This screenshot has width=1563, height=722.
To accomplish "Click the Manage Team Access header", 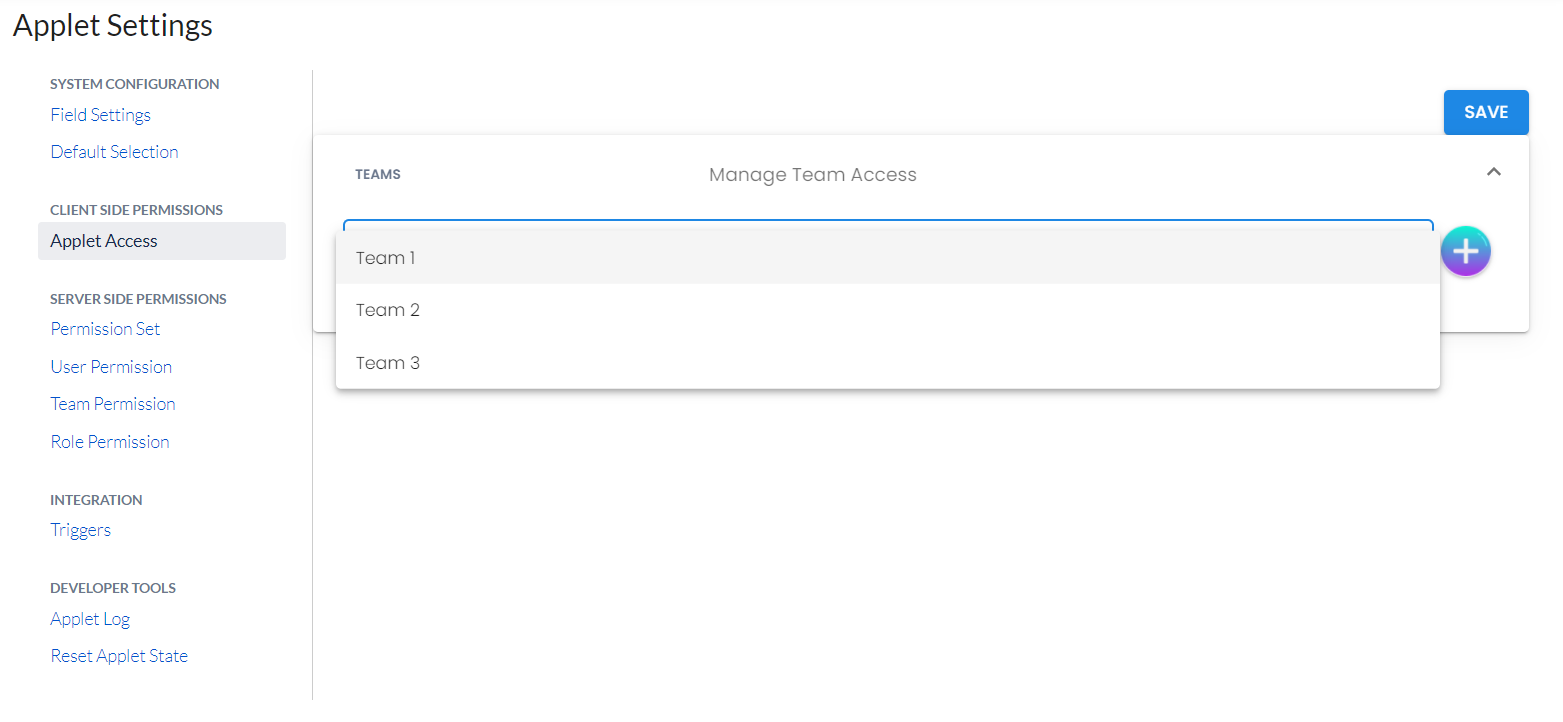I will coord(812,175).
